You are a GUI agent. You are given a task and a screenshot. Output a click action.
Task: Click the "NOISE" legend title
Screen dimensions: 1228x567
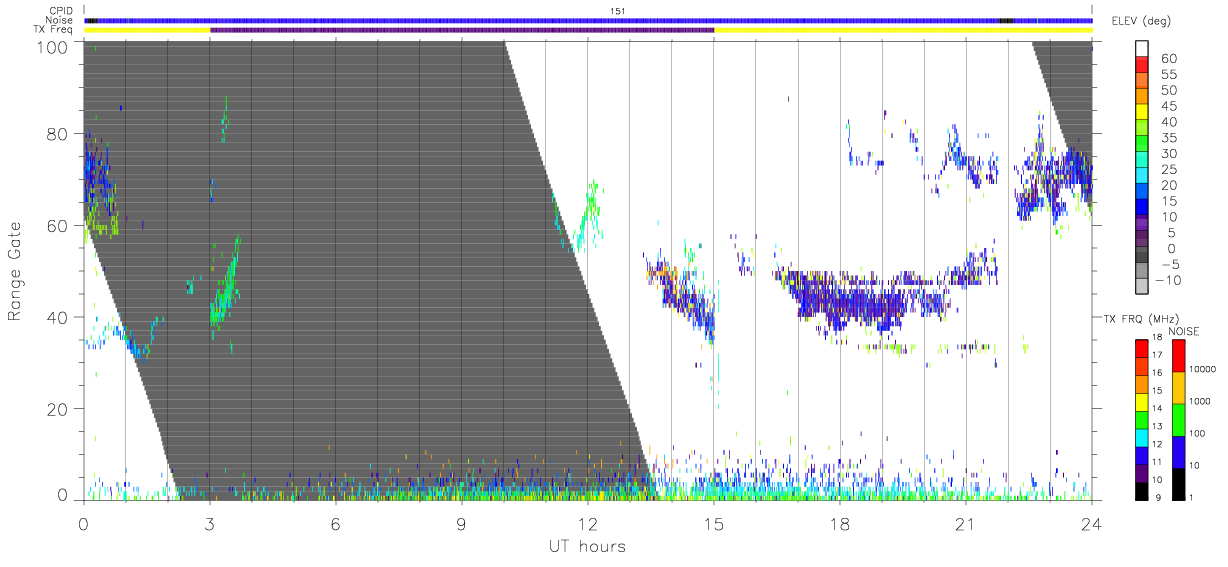click(1184, 331)
